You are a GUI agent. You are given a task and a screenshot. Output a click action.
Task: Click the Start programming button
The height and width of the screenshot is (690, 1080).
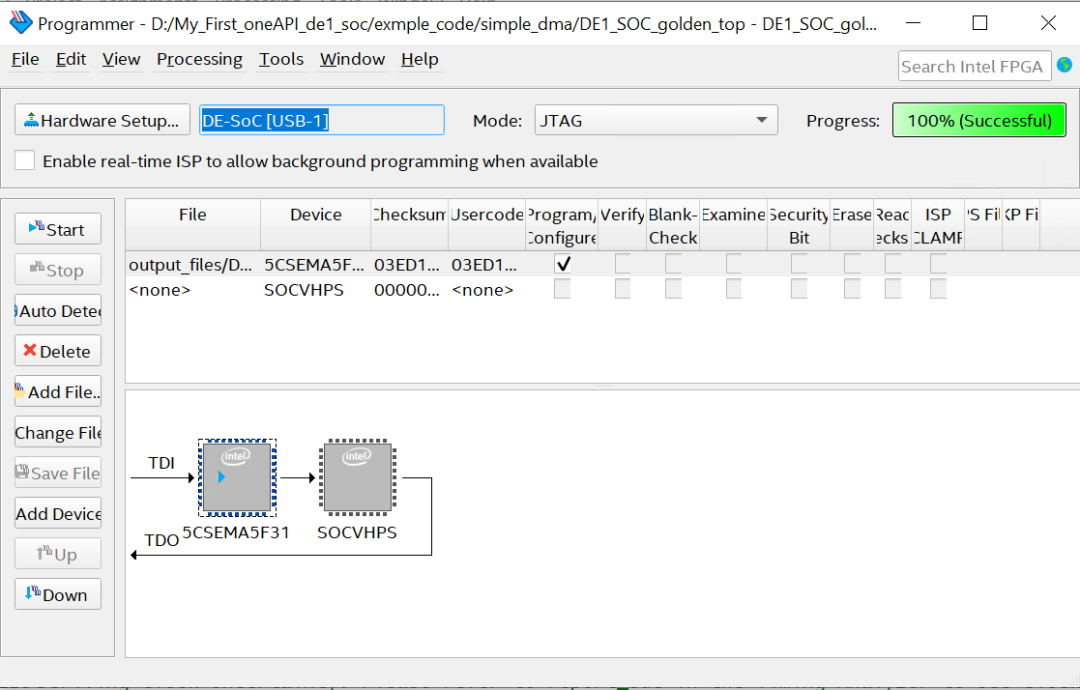[x=58, y=229]
